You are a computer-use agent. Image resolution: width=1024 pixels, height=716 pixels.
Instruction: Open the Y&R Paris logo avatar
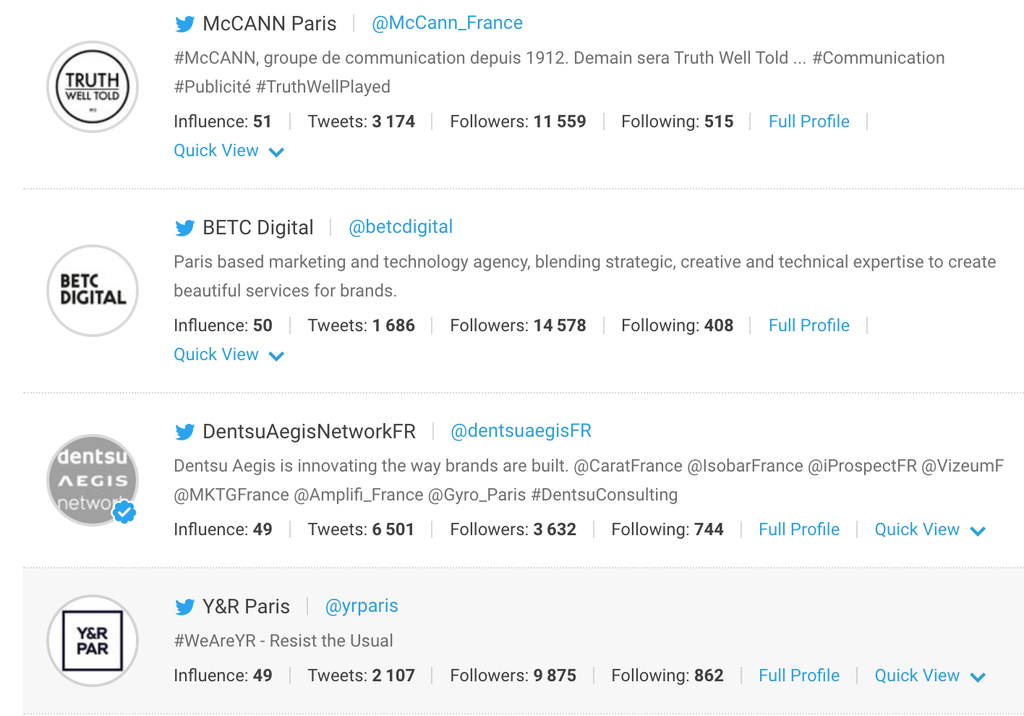tap(93, 641)
